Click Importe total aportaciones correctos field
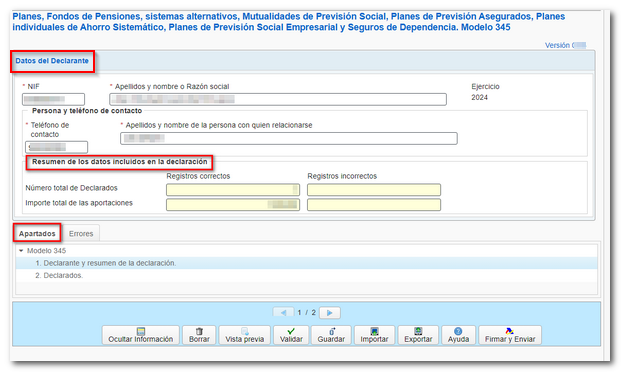This screenshot has width=621, height=372. click(233, 204)
